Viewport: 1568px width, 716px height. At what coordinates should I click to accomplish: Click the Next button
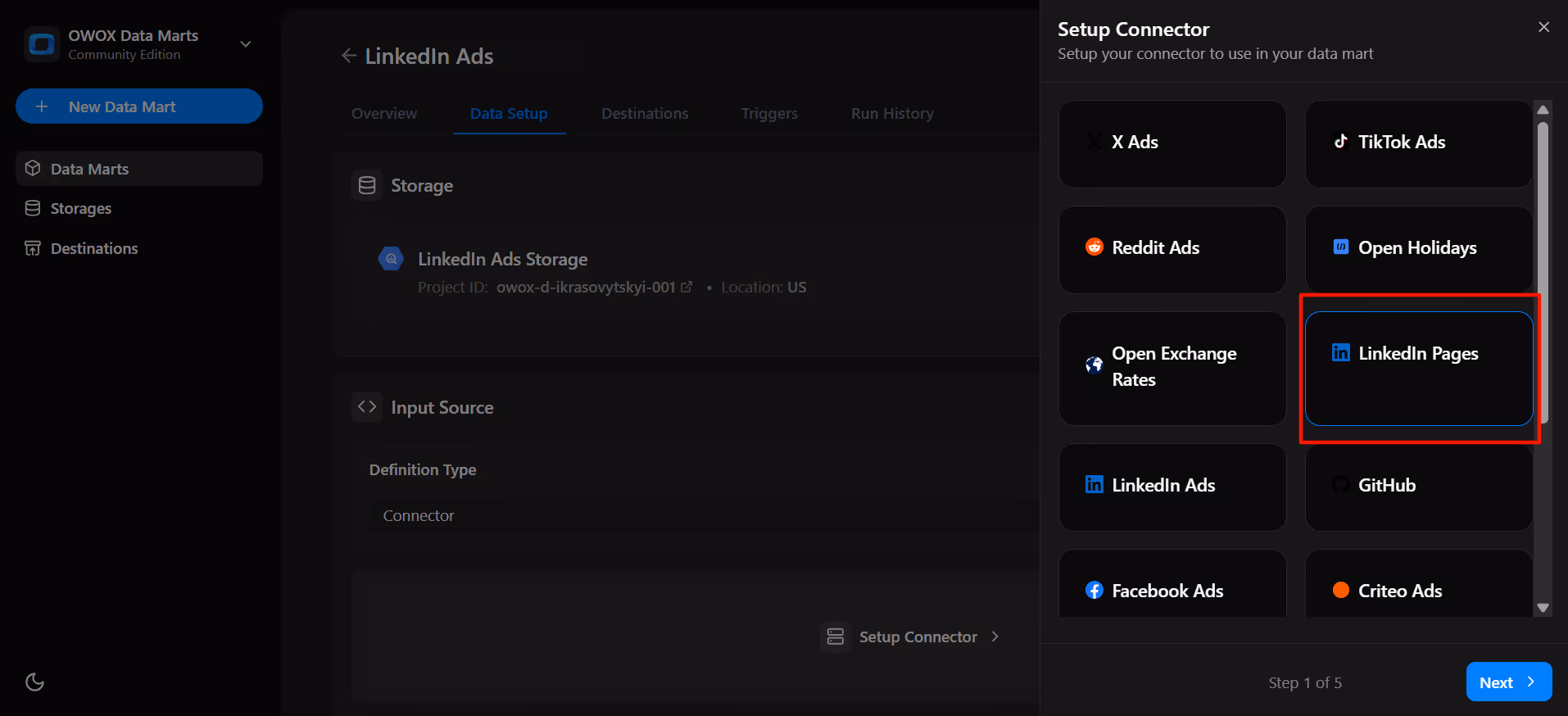point(1509,682)
